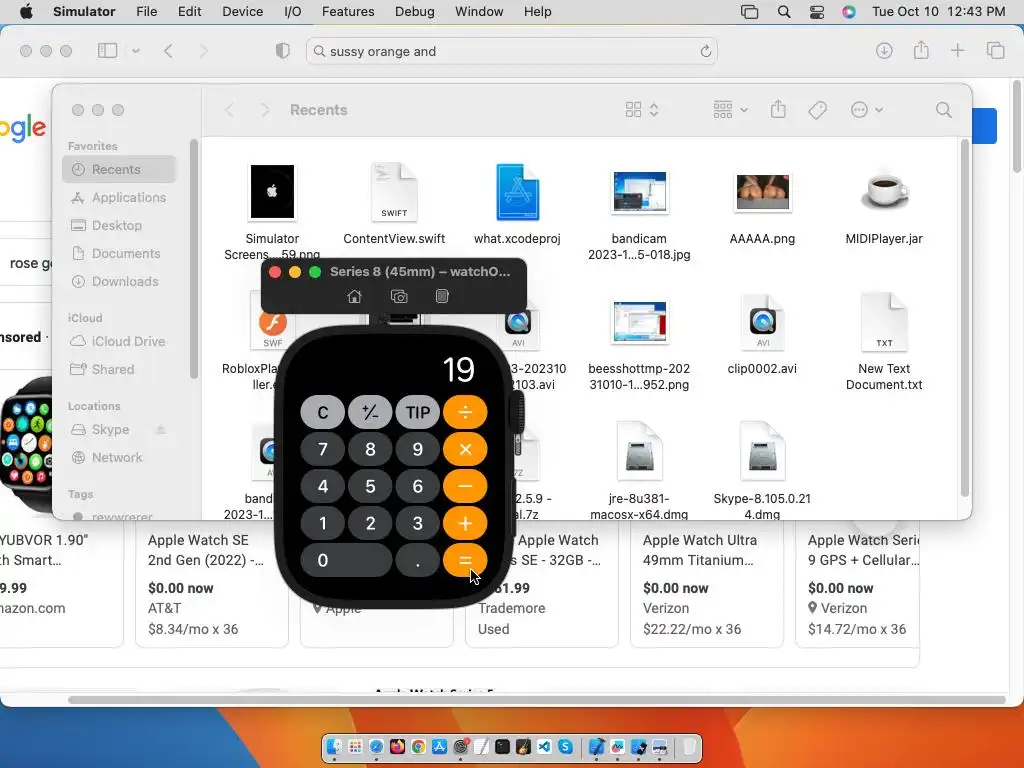Image resolution: width=1024 pixels, height=768 pixels.
Task: Click Siri icon in menu bar
Action: pos(848,12)
